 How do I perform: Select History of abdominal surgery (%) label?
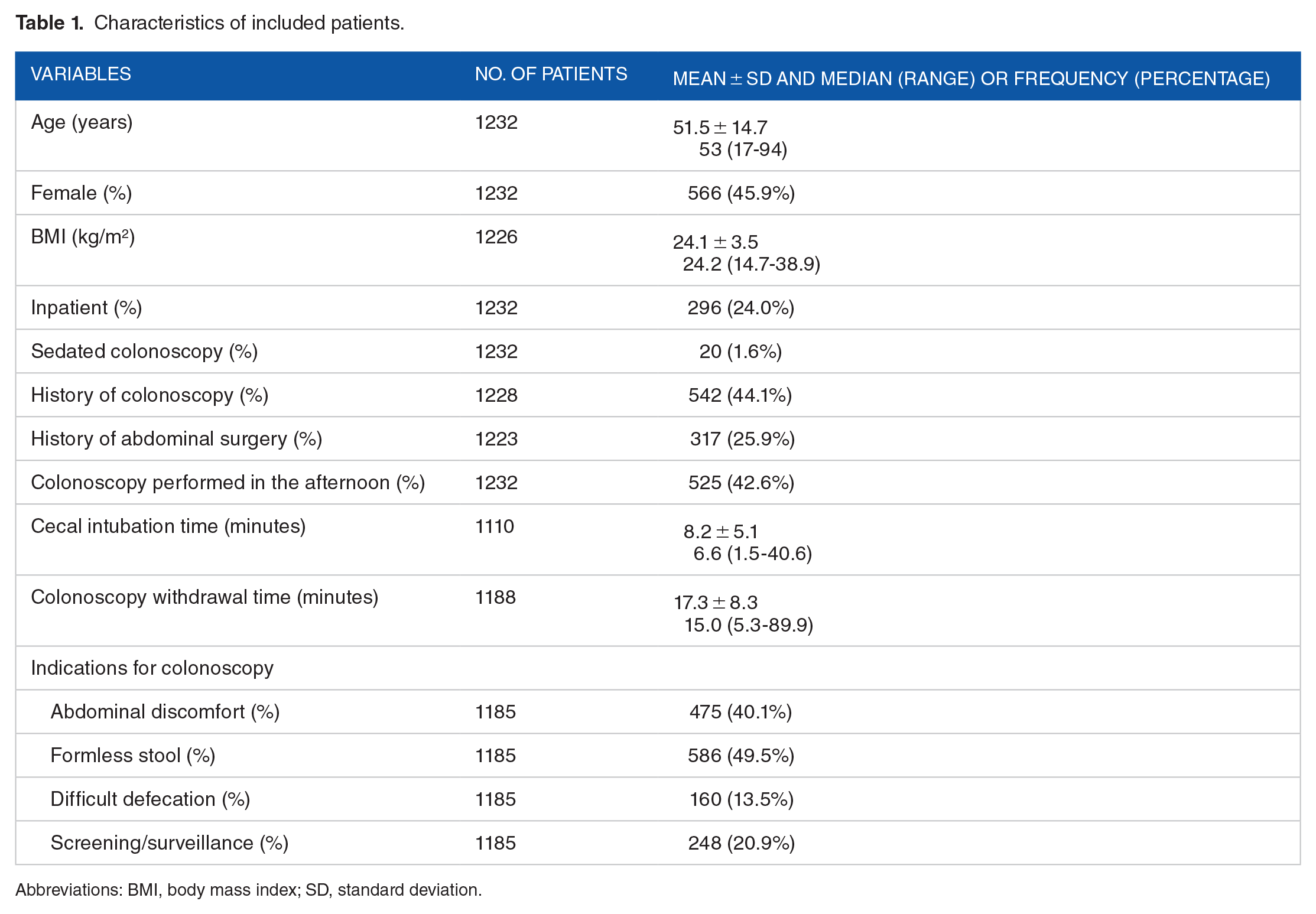[176, 439]
